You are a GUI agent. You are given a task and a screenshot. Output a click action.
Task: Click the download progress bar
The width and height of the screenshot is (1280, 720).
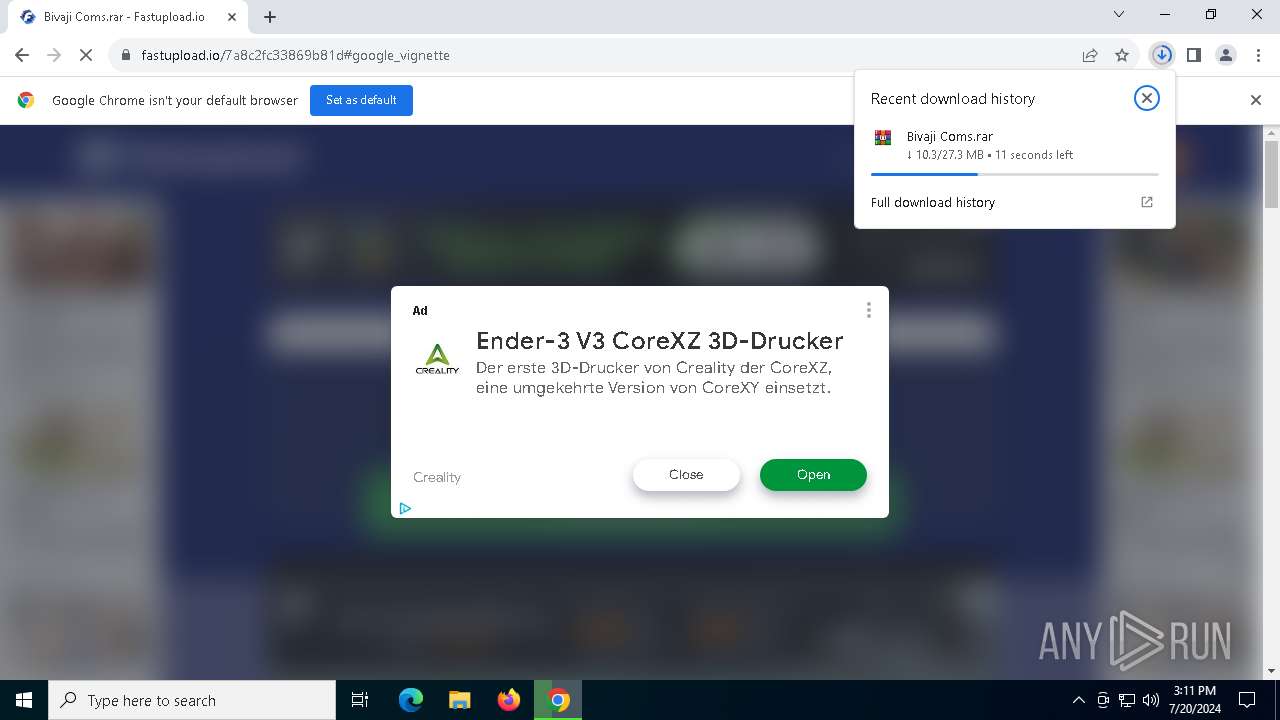(1014, 174)
